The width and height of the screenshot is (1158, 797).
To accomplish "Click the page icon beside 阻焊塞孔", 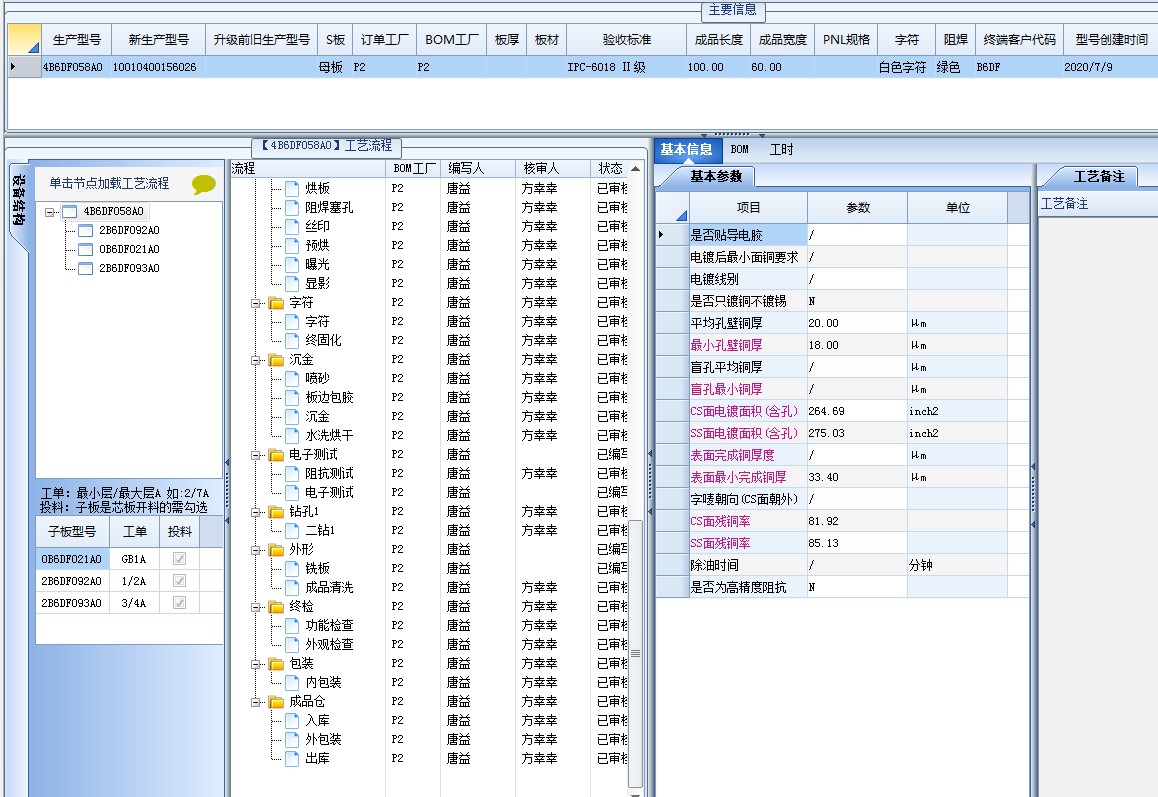I will (292, 208).
